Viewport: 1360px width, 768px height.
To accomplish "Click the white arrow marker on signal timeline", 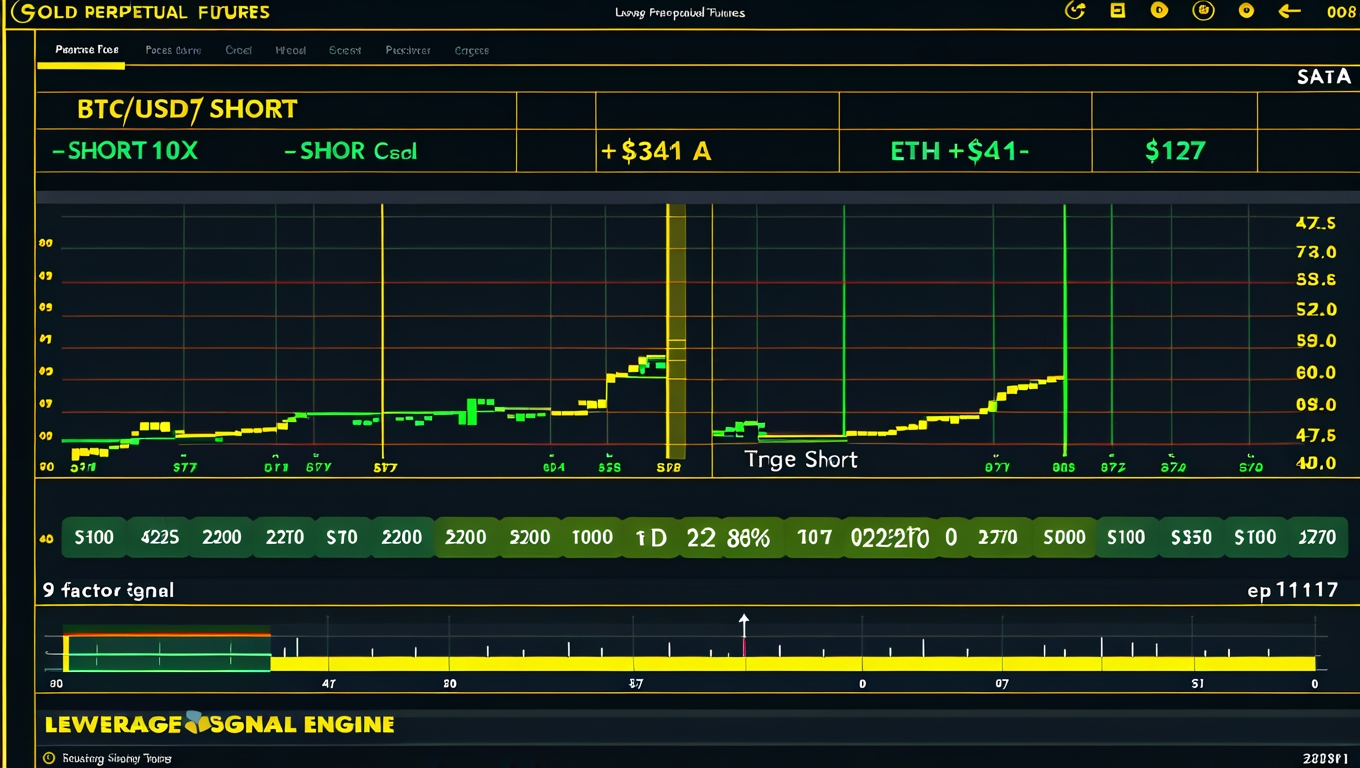I will (743, 624).
